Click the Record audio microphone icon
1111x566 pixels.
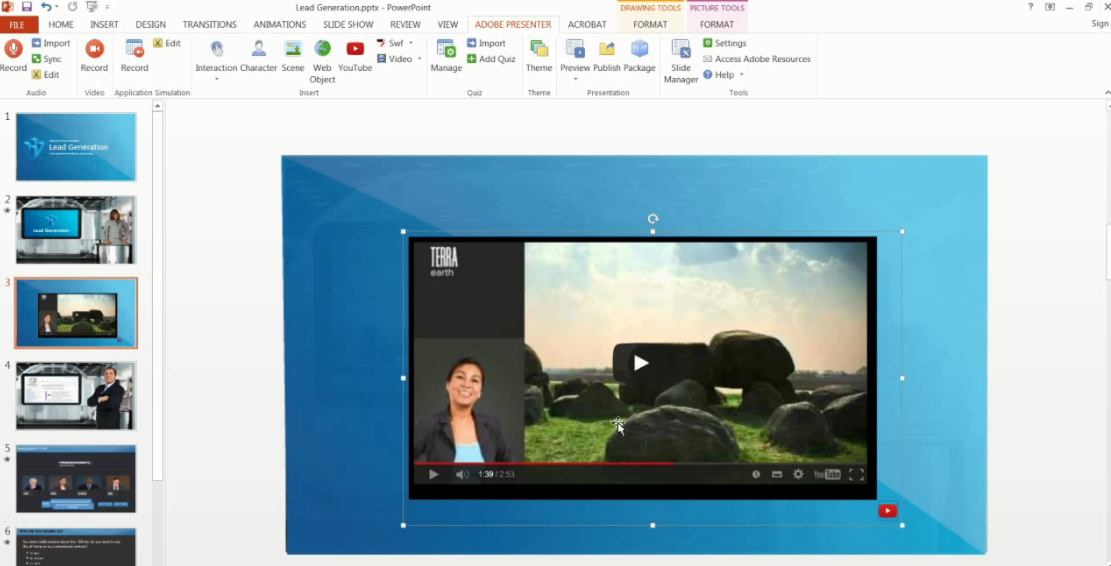point(13,49)
